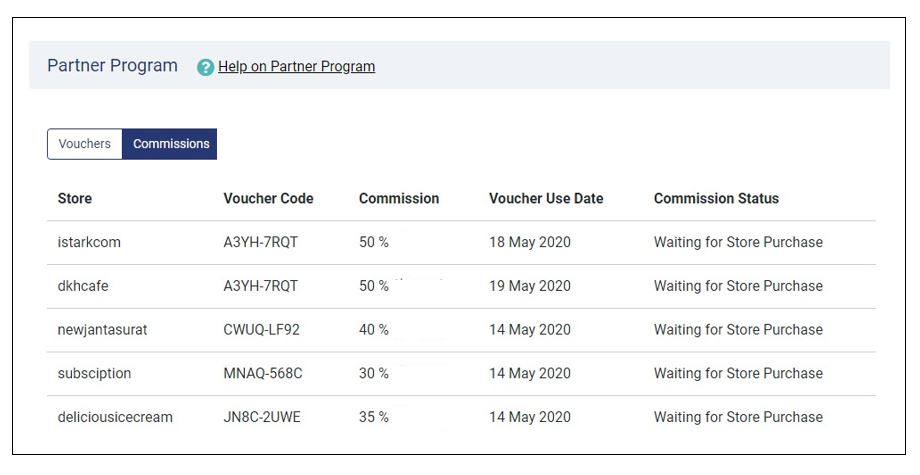Click the deliciousicecream store name
This screenshot has width=920, height=475.
(115, 417)
